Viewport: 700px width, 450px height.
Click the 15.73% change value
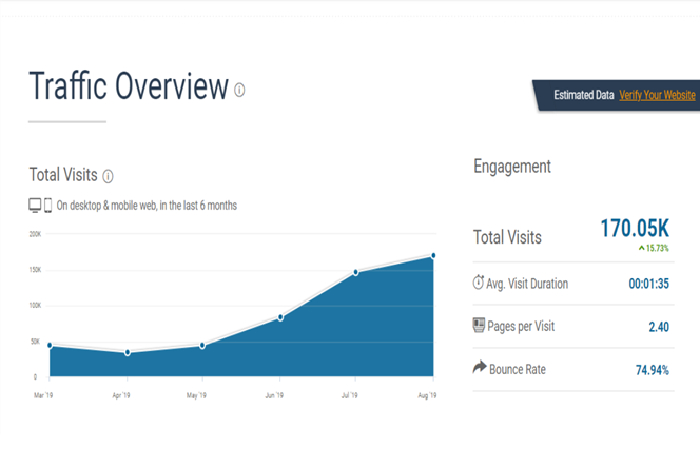click(x=657, y=248)
